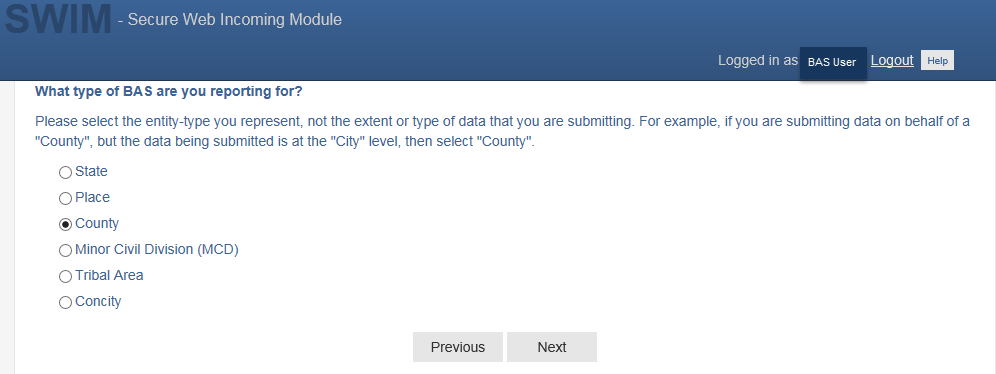Screen dimensions: 996x374
Task: Click the 'Minor Civil Division (MCD)' label text
Action: (157, 250)
